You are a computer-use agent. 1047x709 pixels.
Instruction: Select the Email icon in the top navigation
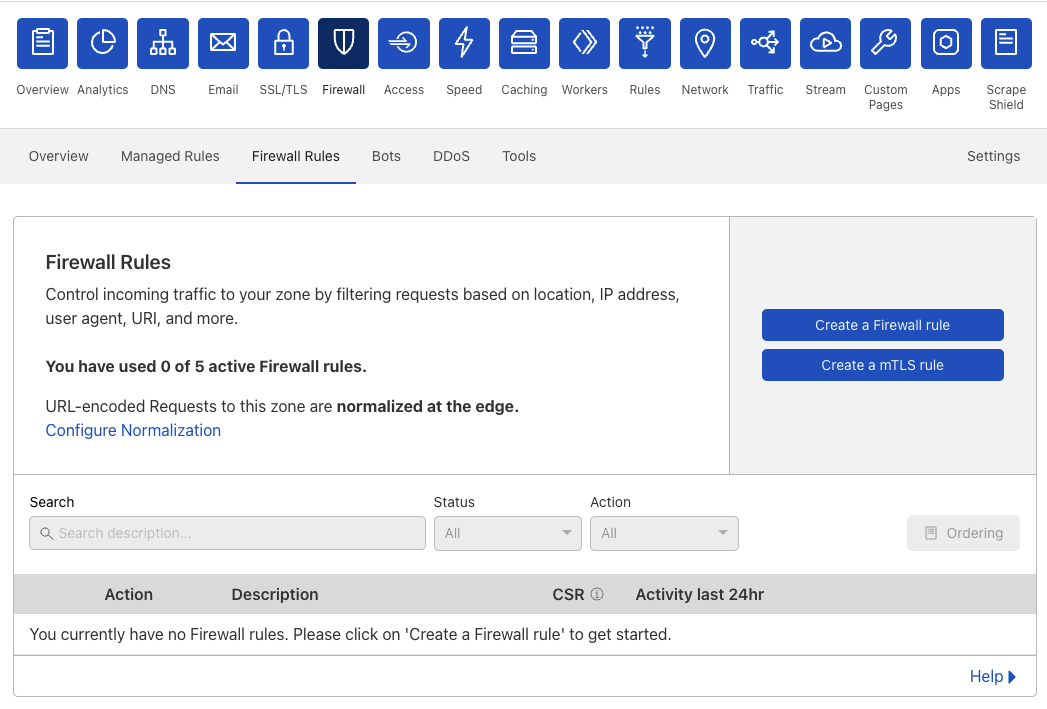[x=222, y=43]
